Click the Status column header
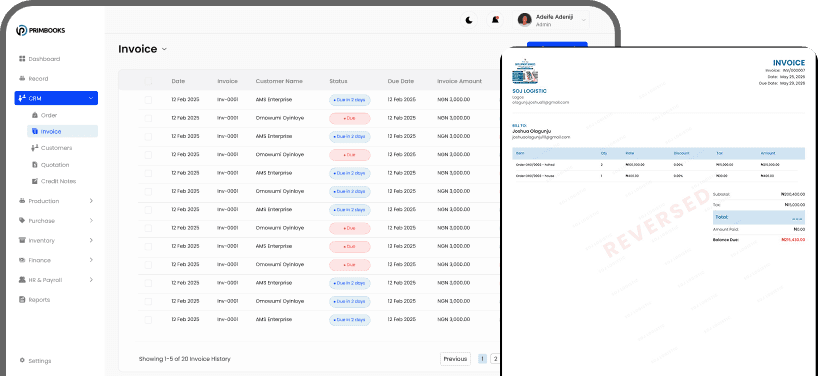 (338, 81)
